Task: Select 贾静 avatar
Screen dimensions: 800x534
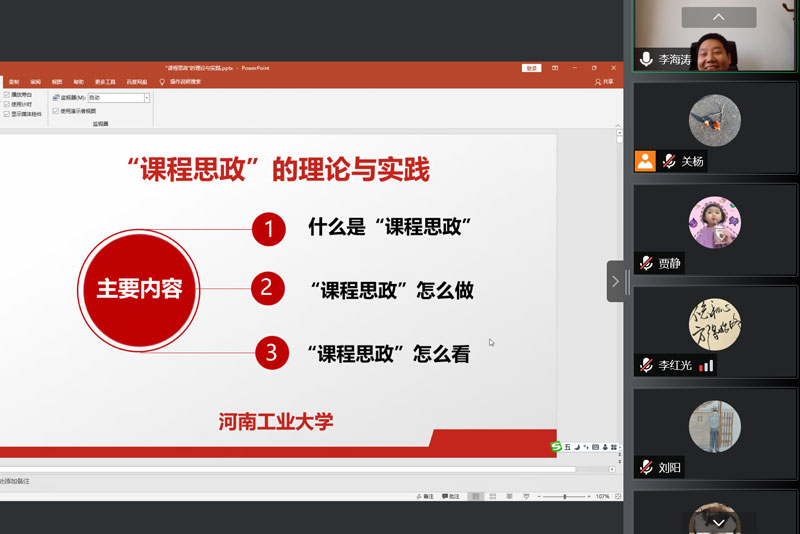Action: pyautogui.click(x=714, y=222)
